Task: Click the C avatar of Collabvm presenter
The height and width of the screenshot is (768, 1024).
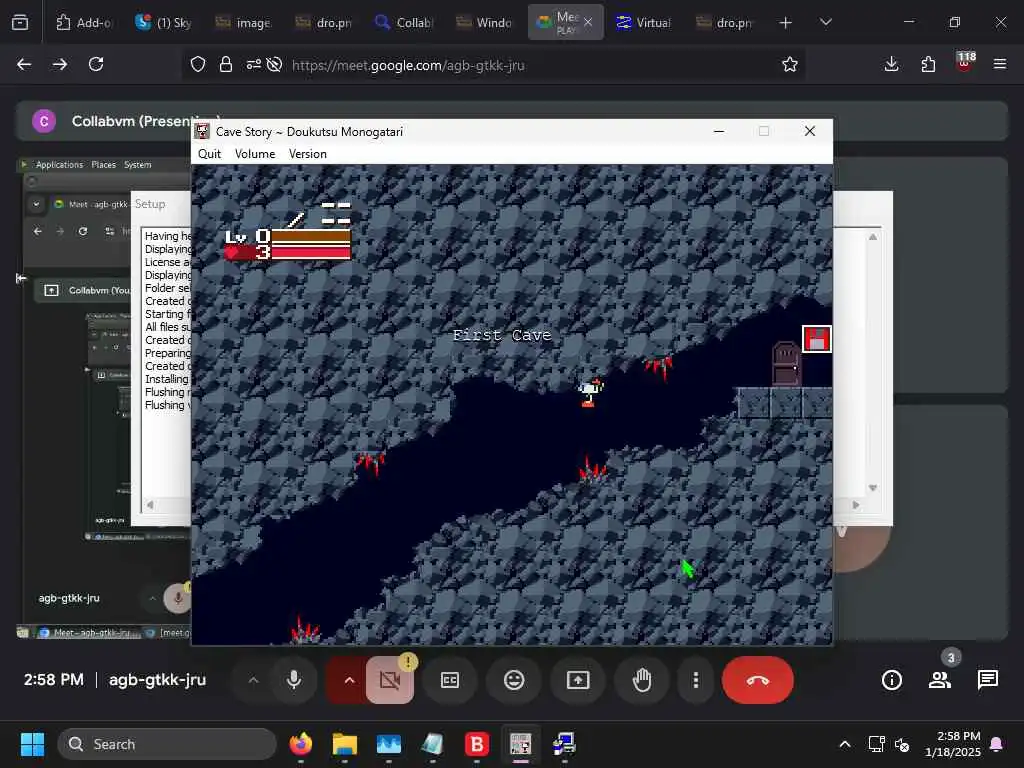Action: [x=44, y=121]
